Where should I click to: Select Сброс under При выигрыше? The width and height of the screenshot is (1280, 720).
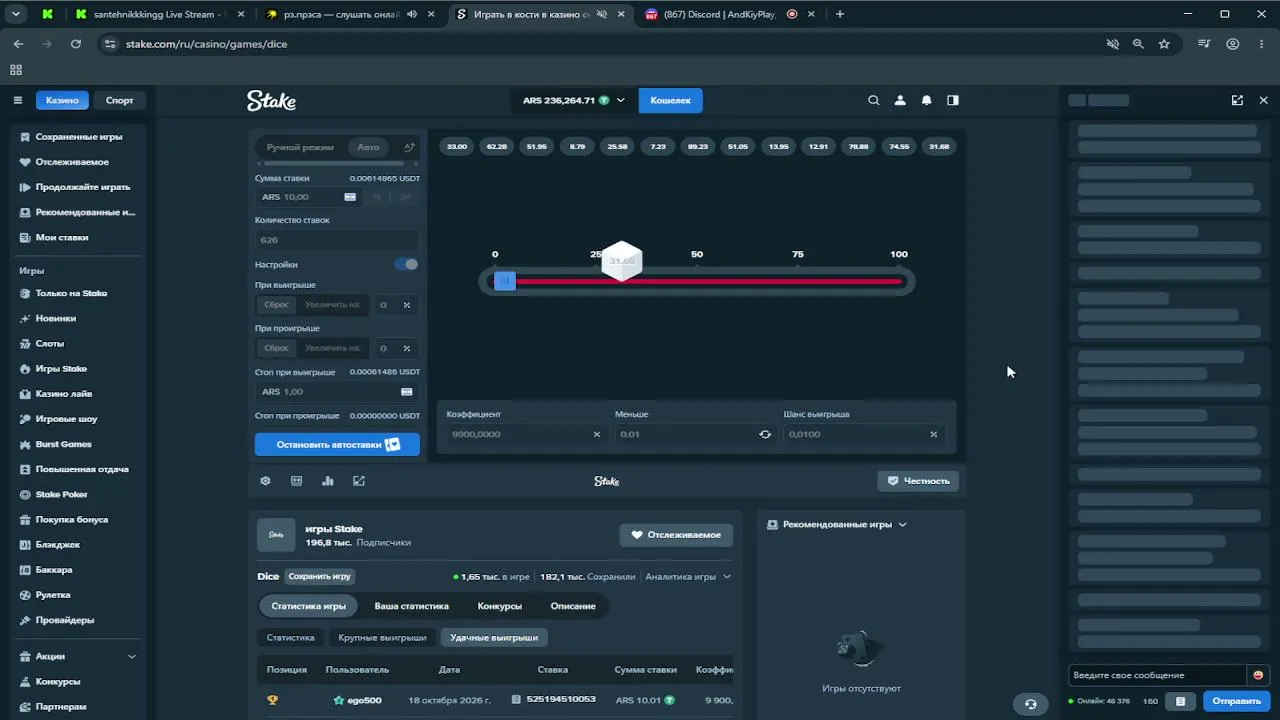click(277, 305)
